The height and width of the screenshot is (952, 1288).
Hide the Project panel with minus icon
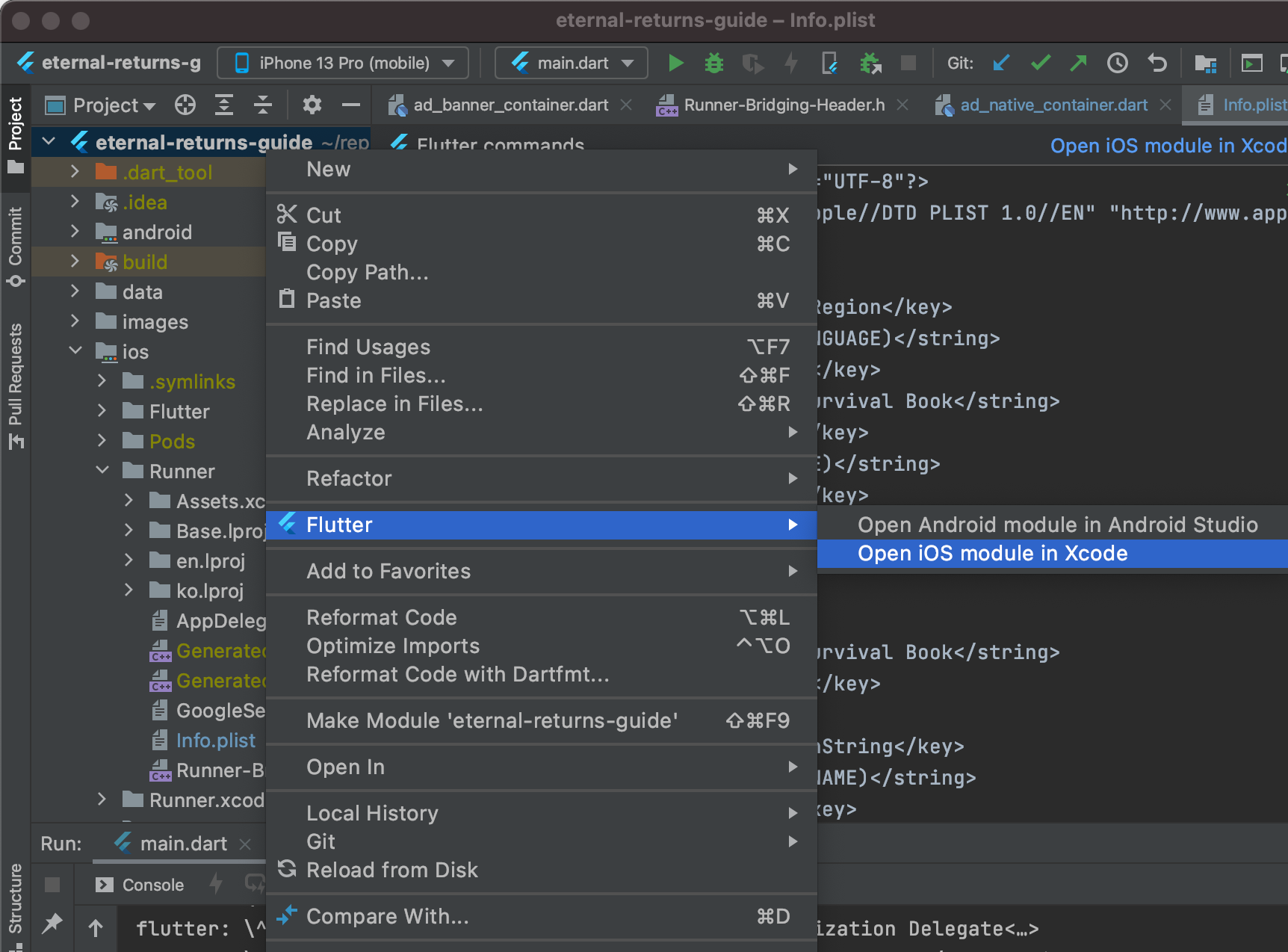pos(351,105)
